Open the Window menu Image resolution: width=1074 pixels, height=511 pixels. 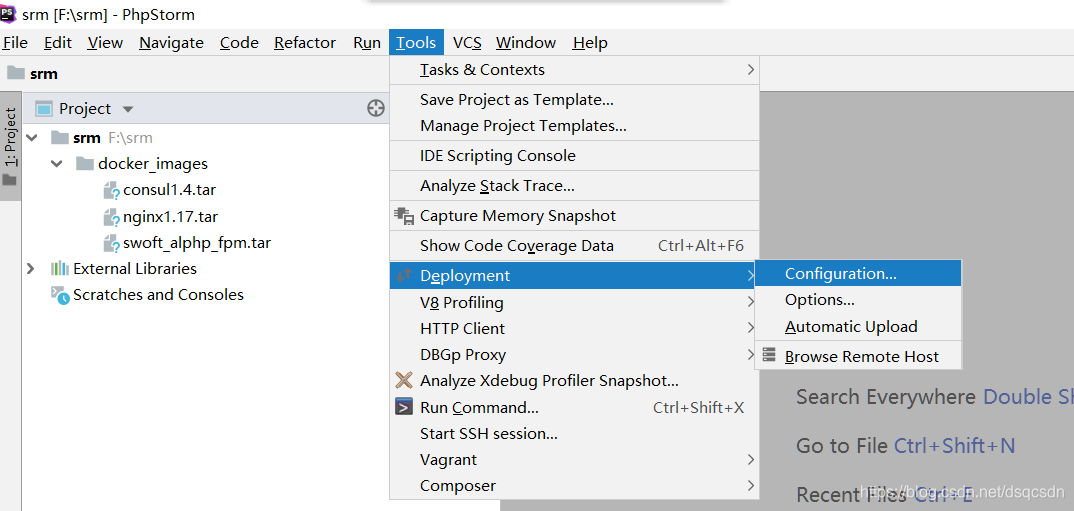526,42
